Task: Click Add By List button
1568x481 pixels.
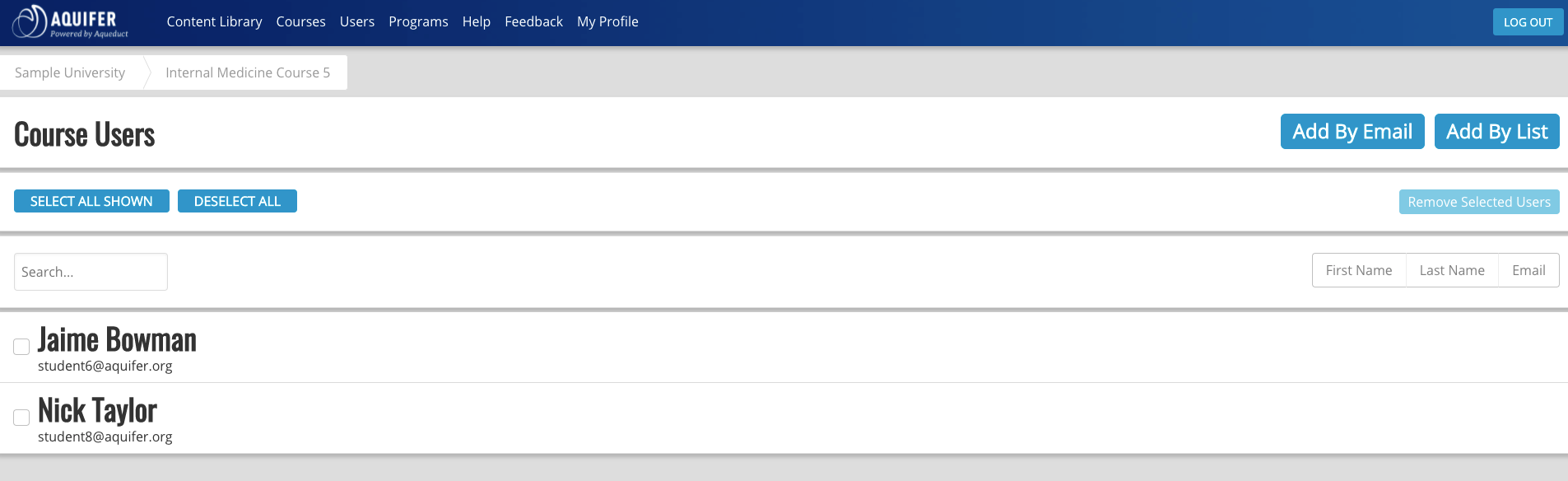Action: pos(1496,132)
